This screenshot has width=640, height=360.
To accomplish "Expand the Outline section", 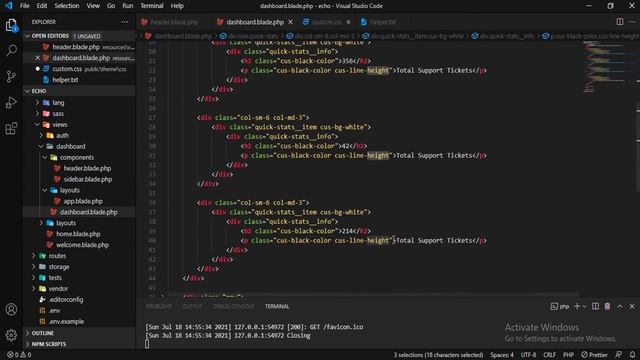I will point(80,333).
